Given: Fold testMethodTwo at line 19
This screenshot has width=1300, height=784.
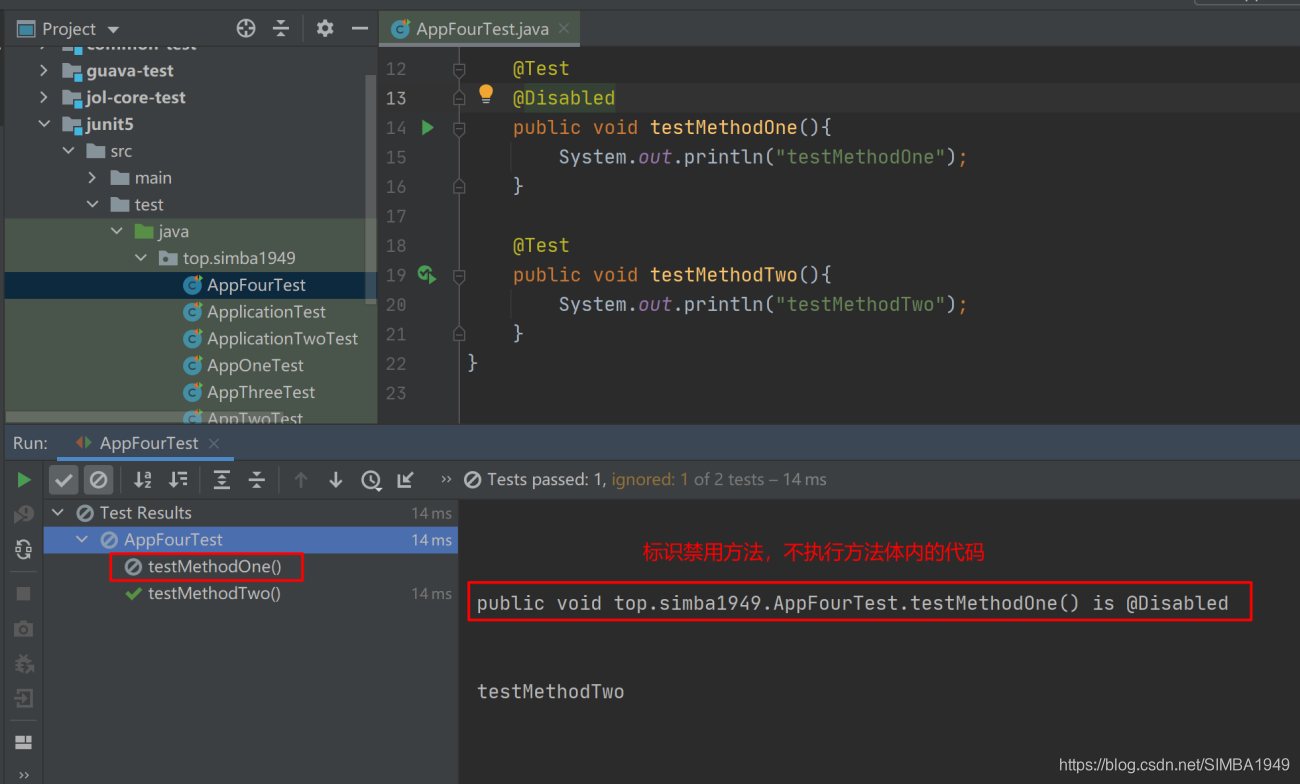Looking at the screenshot, I should click(459, 274).
